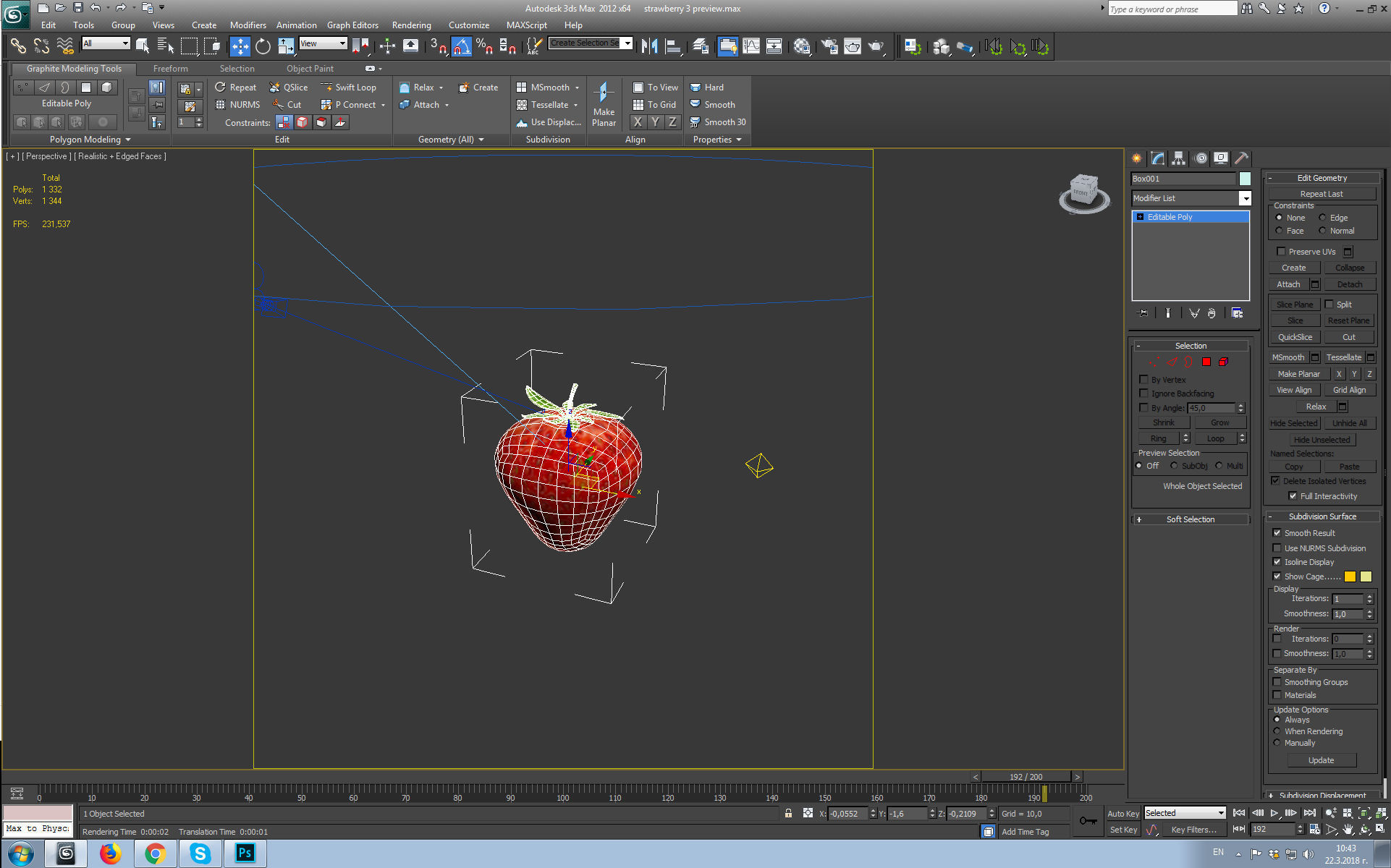This screenshot has width=1391, height=868.
Task: Select the When Rendering update option
Action: point(1277,731)
